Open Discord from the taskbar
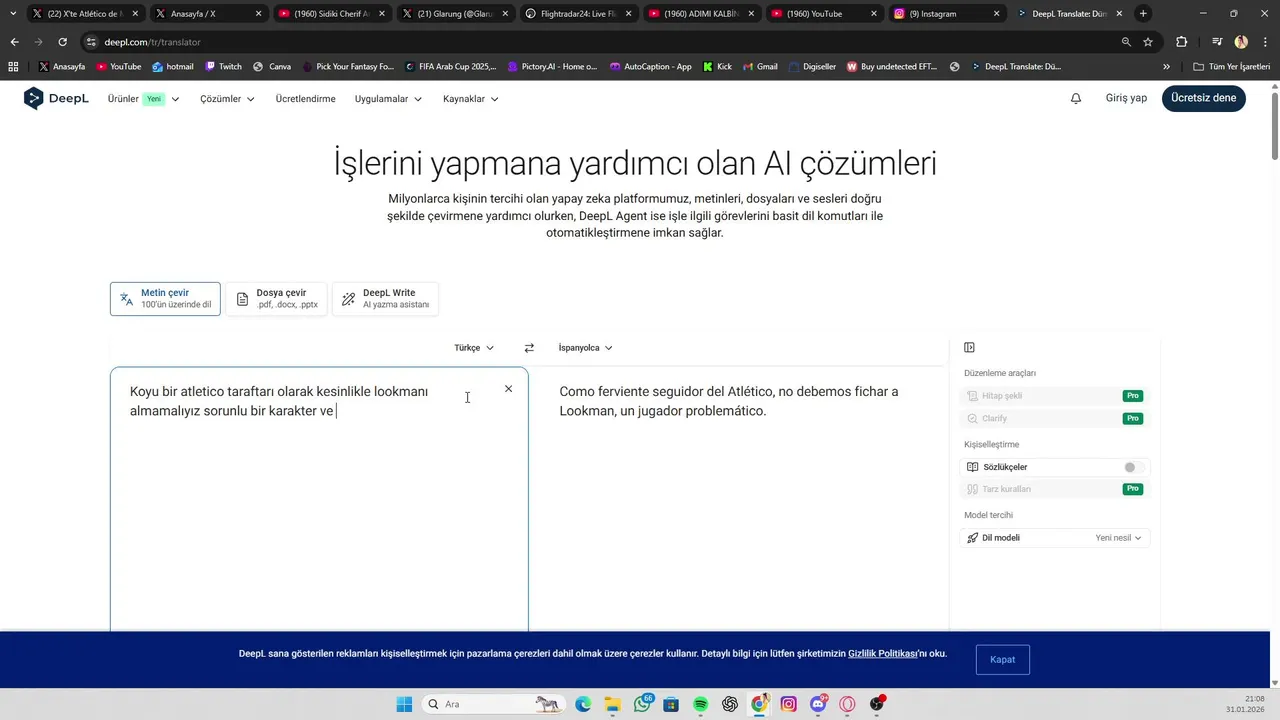This screenshot has width=1280, height=720. tap(818, 704)
